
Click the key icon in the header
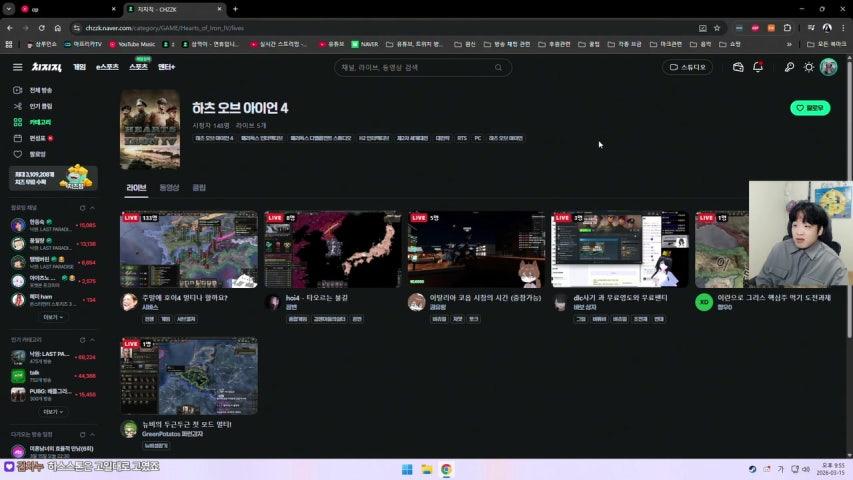click(789, 67)
